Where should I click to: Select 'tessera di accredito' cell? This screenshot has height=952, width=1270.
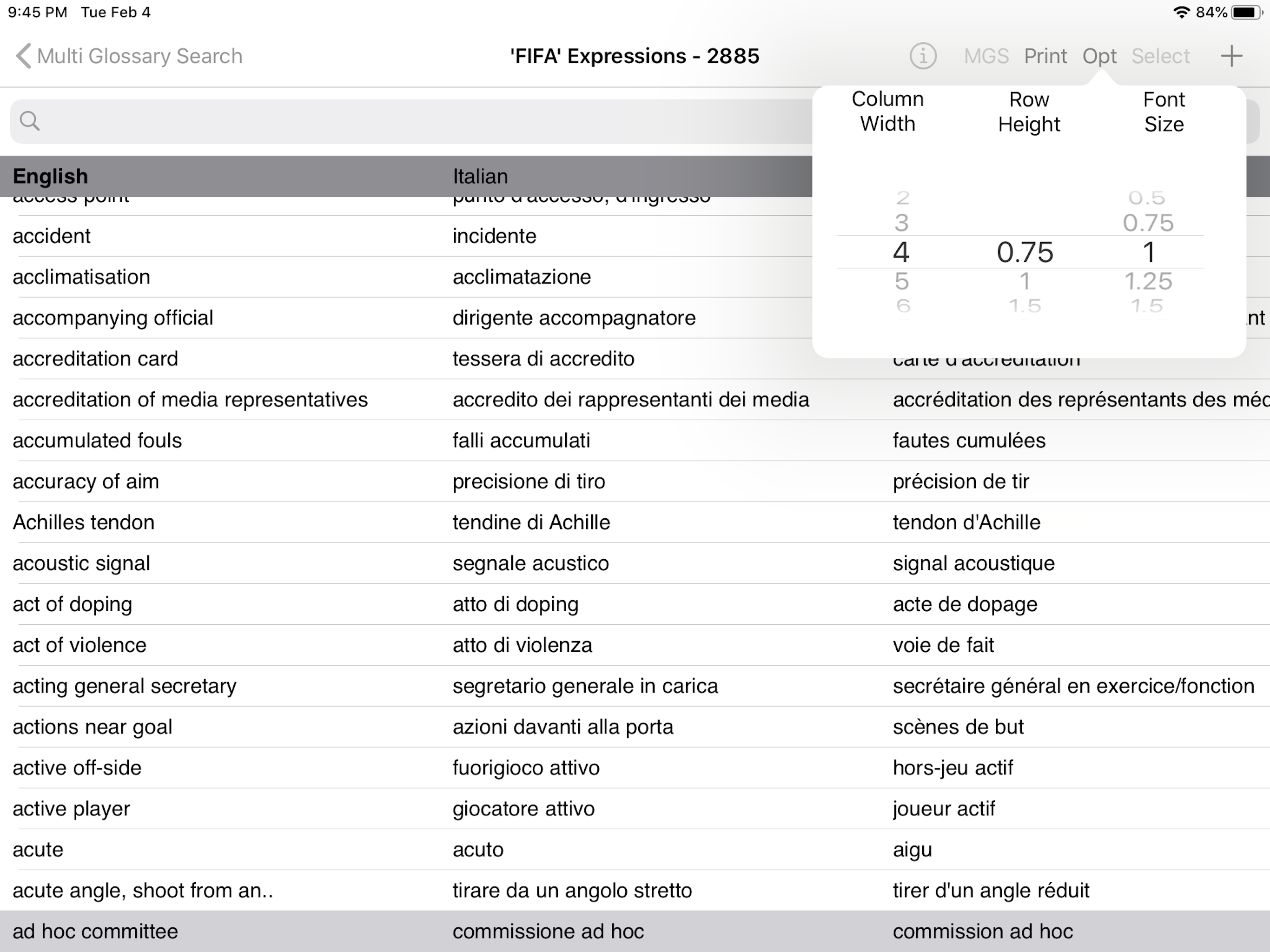coord(543,359)
